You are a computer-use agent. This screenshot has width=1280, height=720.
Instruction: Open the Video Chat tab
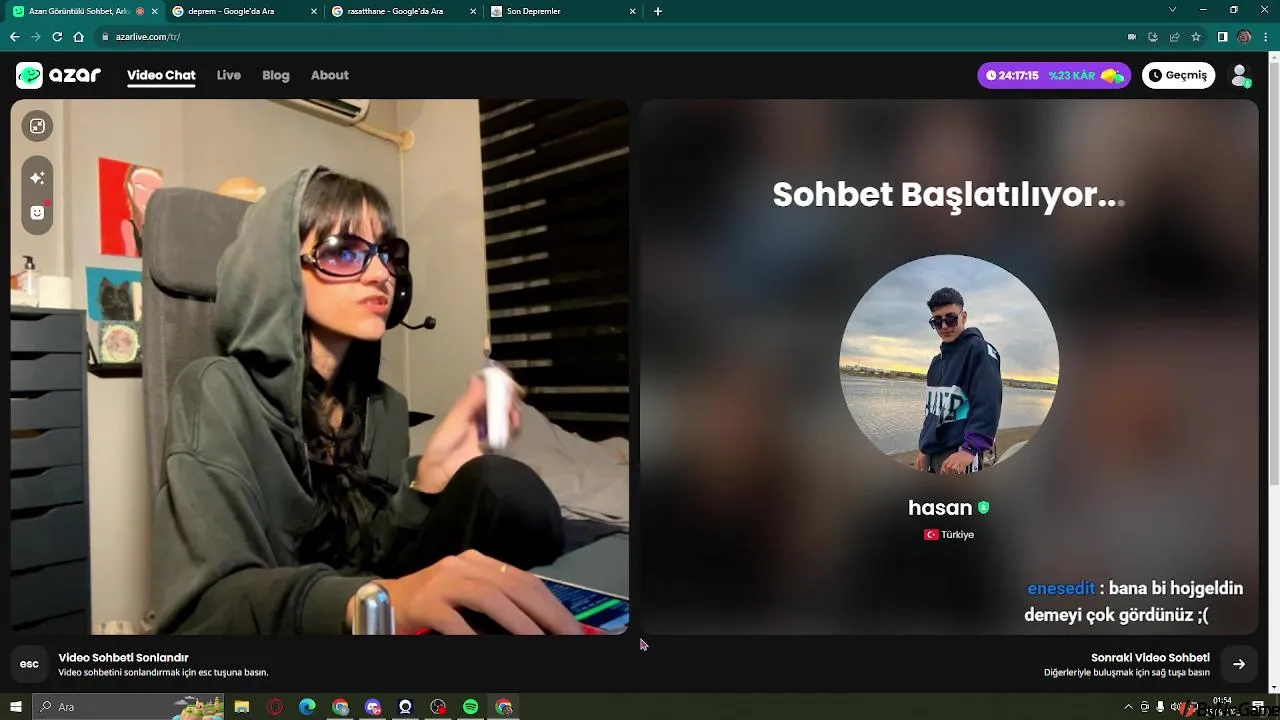[161, 75]
